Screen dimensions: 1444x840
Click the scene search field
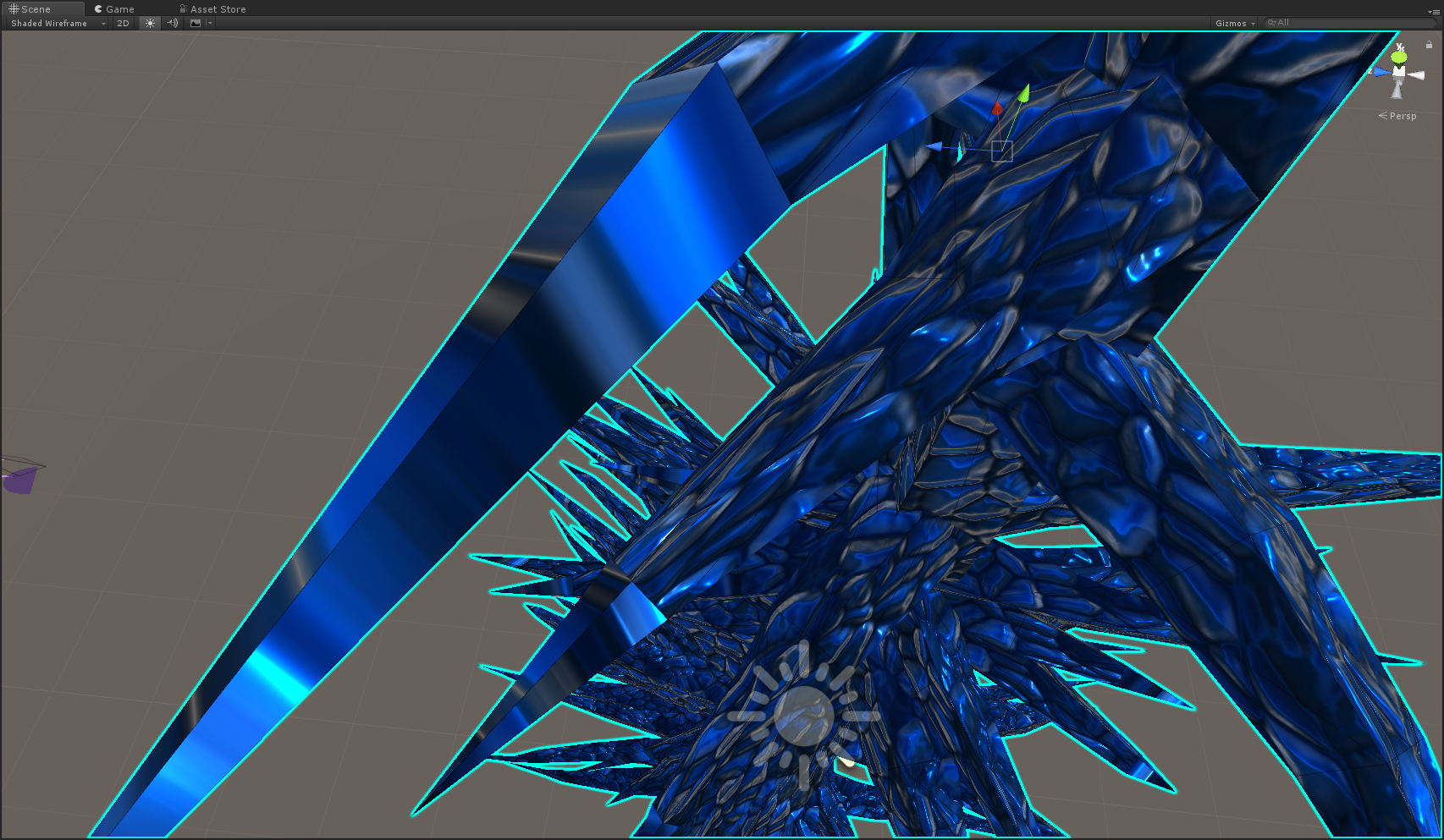(x=1350, y=23)
